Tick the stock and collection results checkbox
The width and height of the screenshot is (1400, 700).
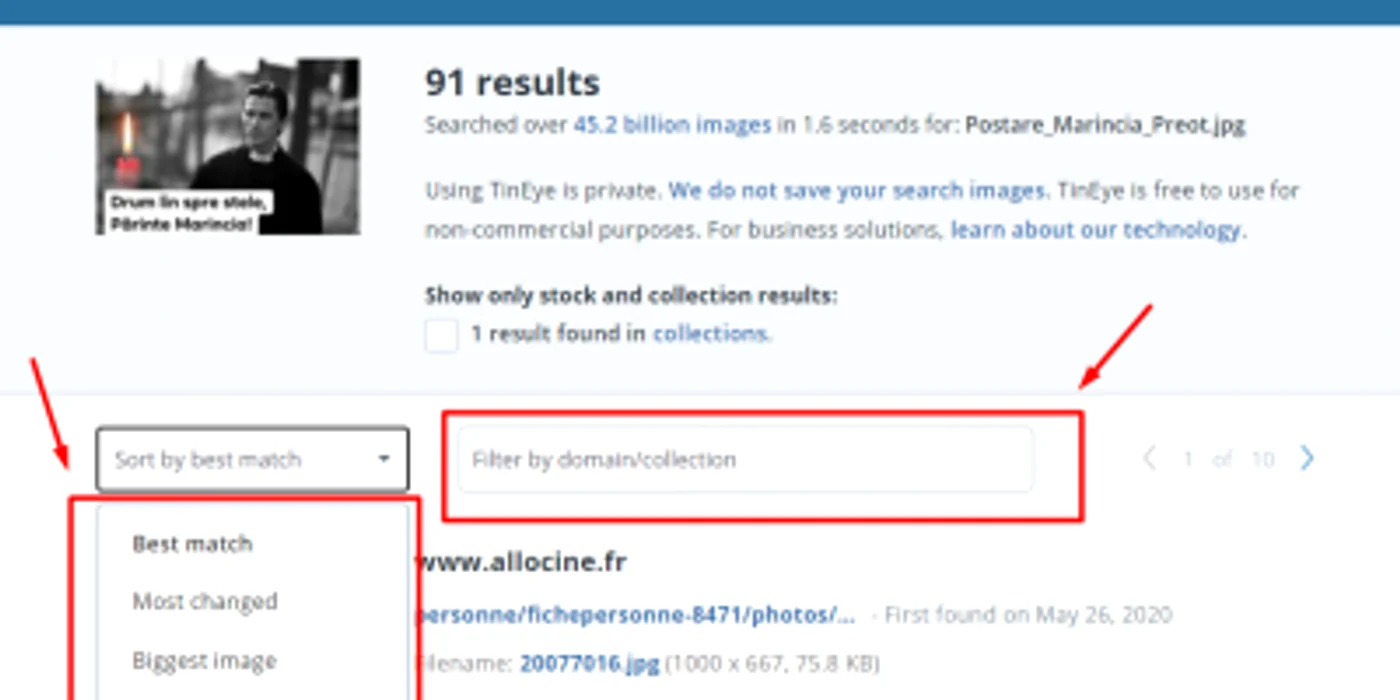click(x=441, y=335)
